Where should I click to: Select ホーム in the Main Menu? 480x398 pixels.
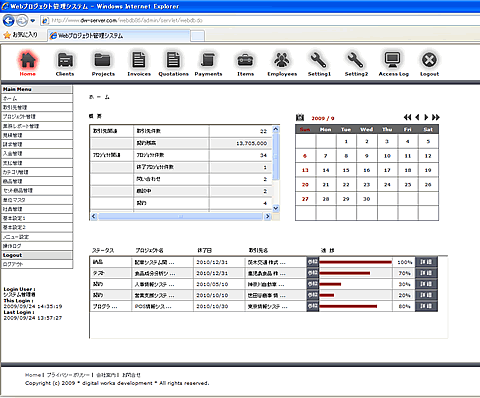[37, 98]
